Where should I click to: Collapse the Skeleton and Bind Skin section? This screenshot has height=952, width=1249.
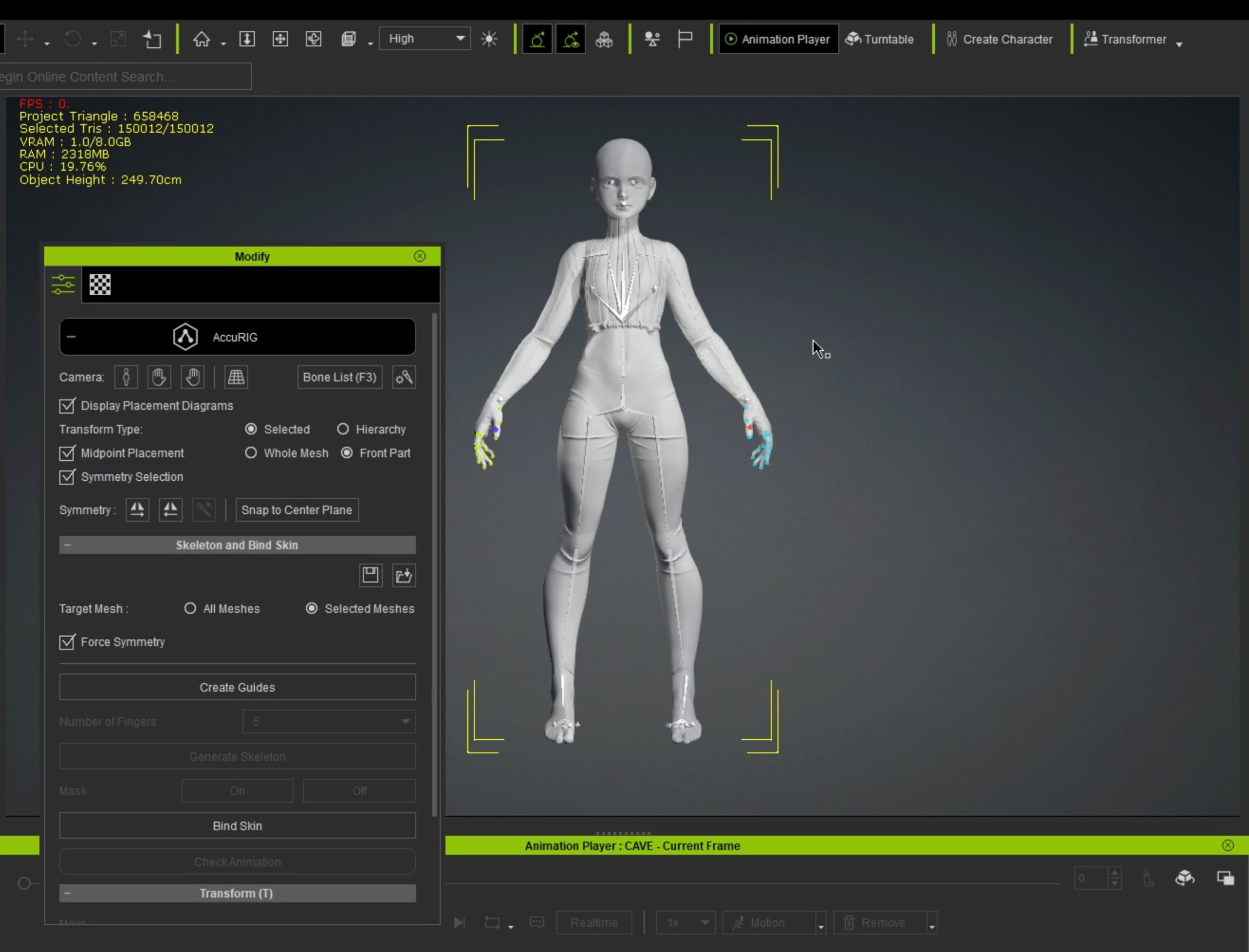pyautogui.click(x=68, y=545)
